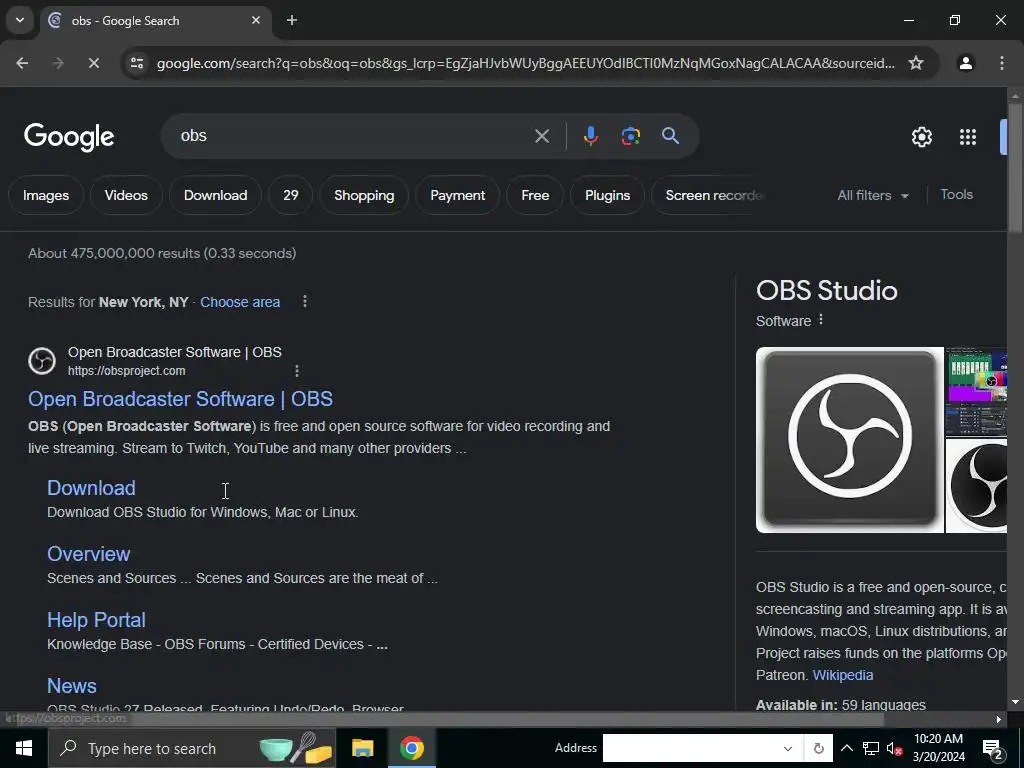Select the Plugins filter chip
This screenshot has height=768, width=1024.
pos(607,195)
